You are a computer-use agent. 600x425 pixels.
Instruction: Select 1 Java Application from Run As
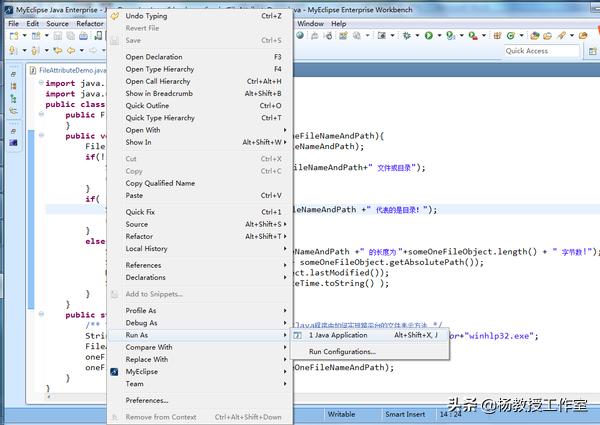coord(338,335)
